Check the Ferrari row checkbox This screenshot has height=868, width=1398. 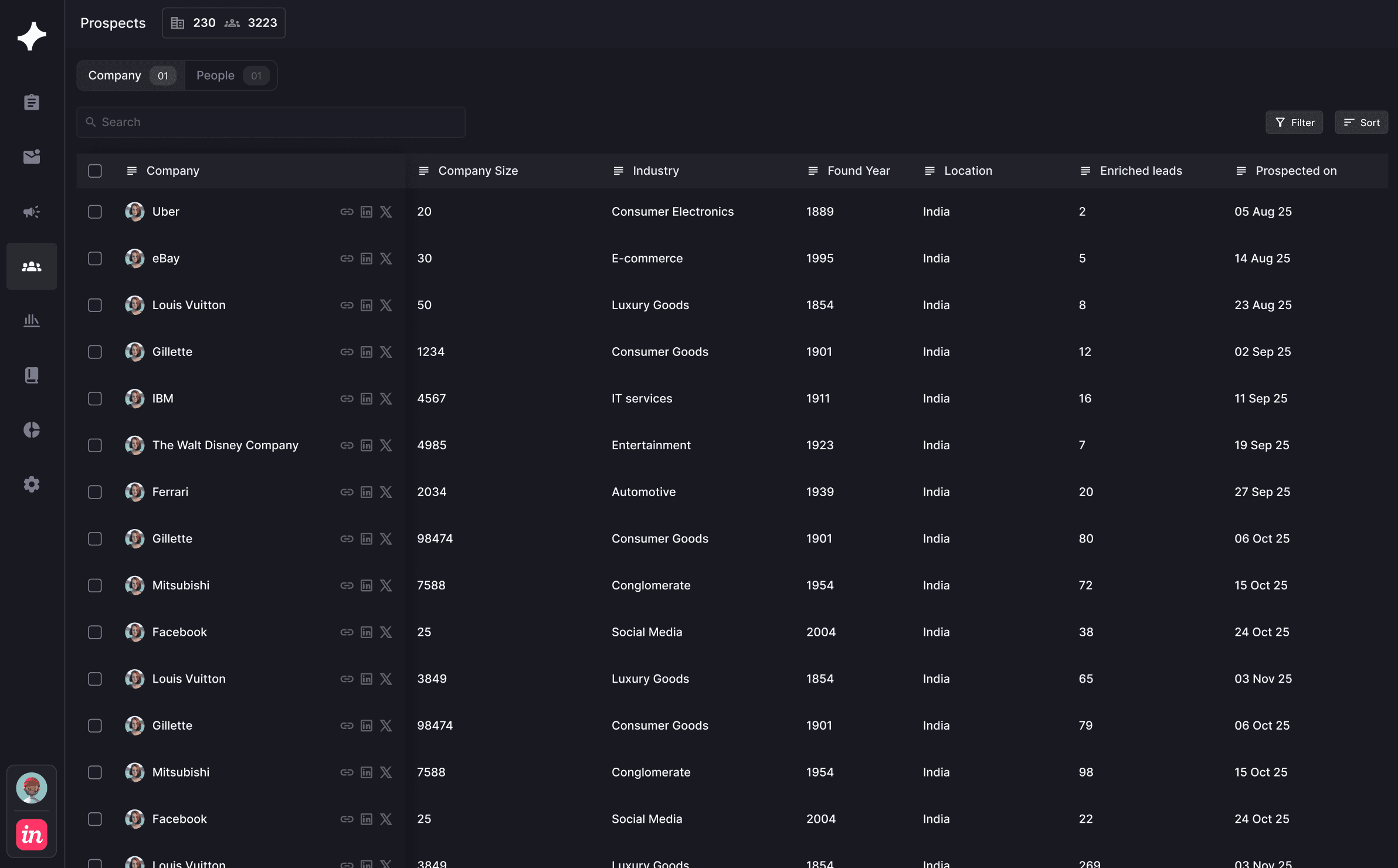coord(95,492)
